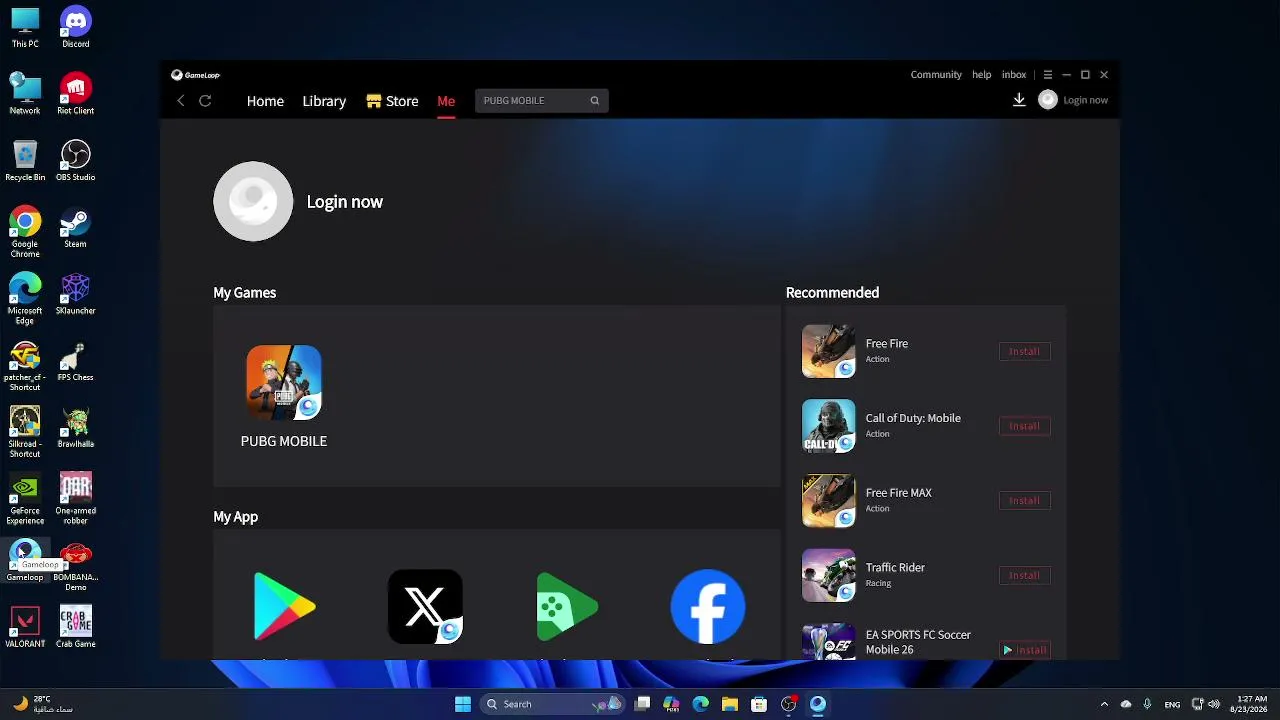Select the Microsoft Edge desktop icon
This screenshot has width=1280, height=720.
(25, 299)
